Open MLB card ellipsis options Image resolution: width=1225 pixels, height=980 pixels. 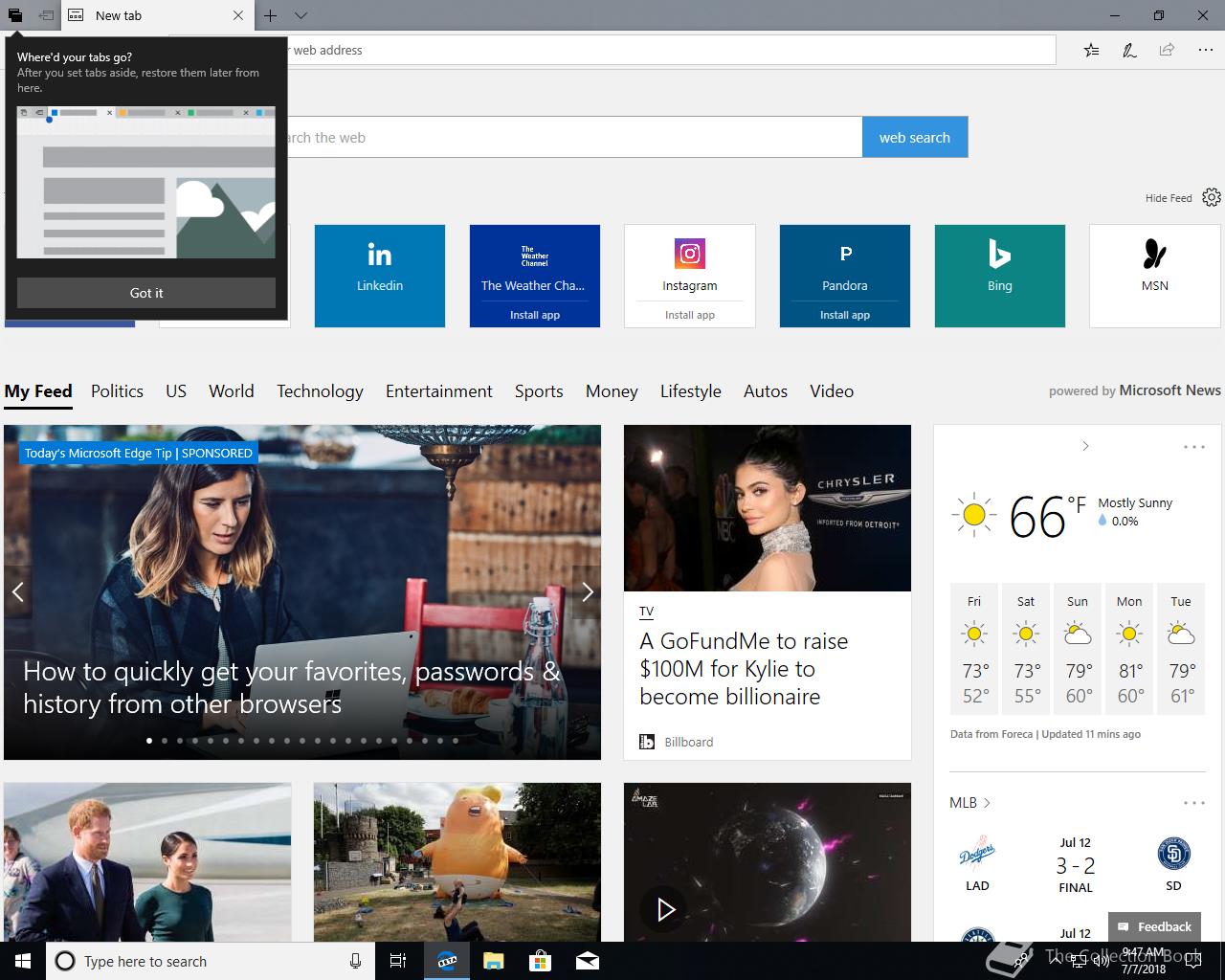pyautogui.click(x=1193, y=803)
